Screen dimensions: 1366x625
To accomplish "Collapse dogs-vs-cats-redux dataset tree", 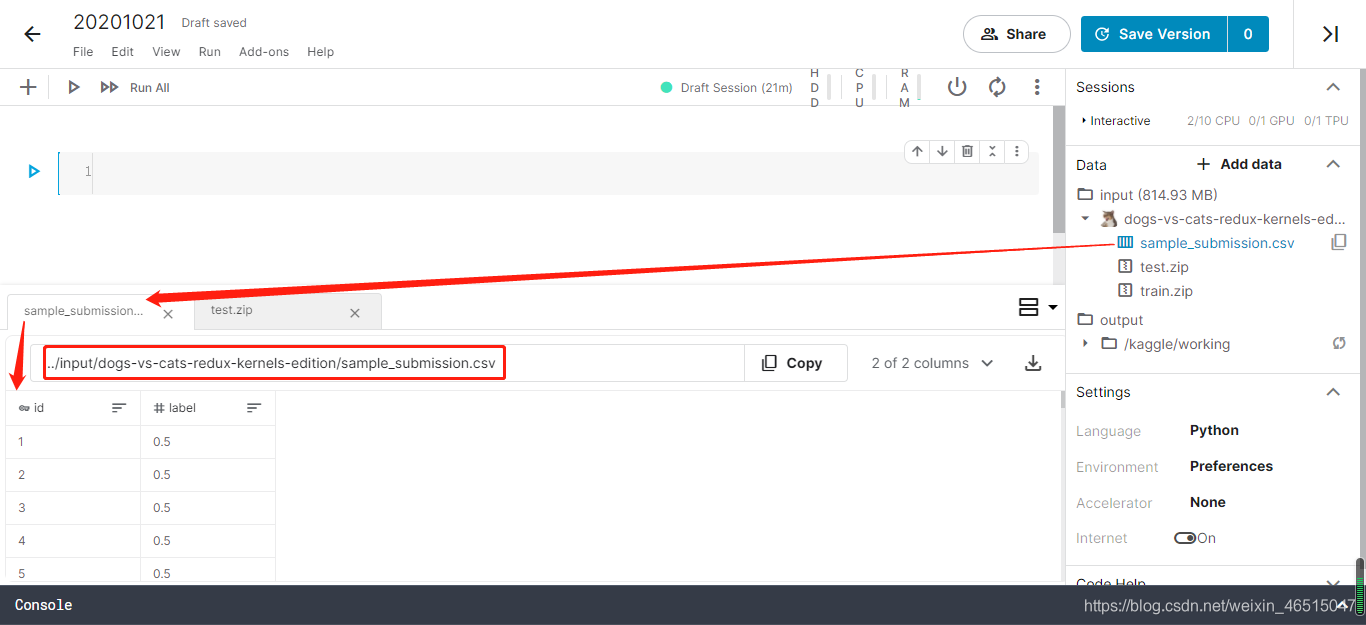I will [x=1085, y=218].
